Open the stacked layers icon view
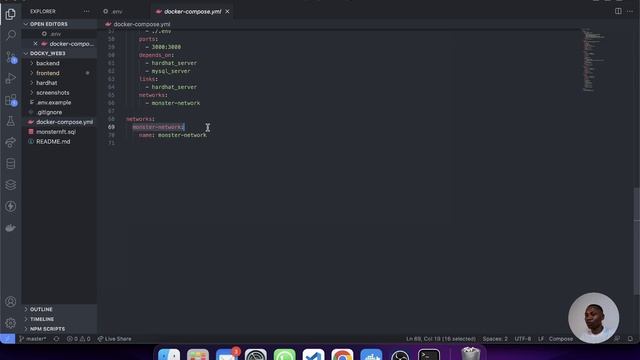Image resolution: width=640 pixels, height=360 pixels. pyautogui.click(x=11, y=185)
